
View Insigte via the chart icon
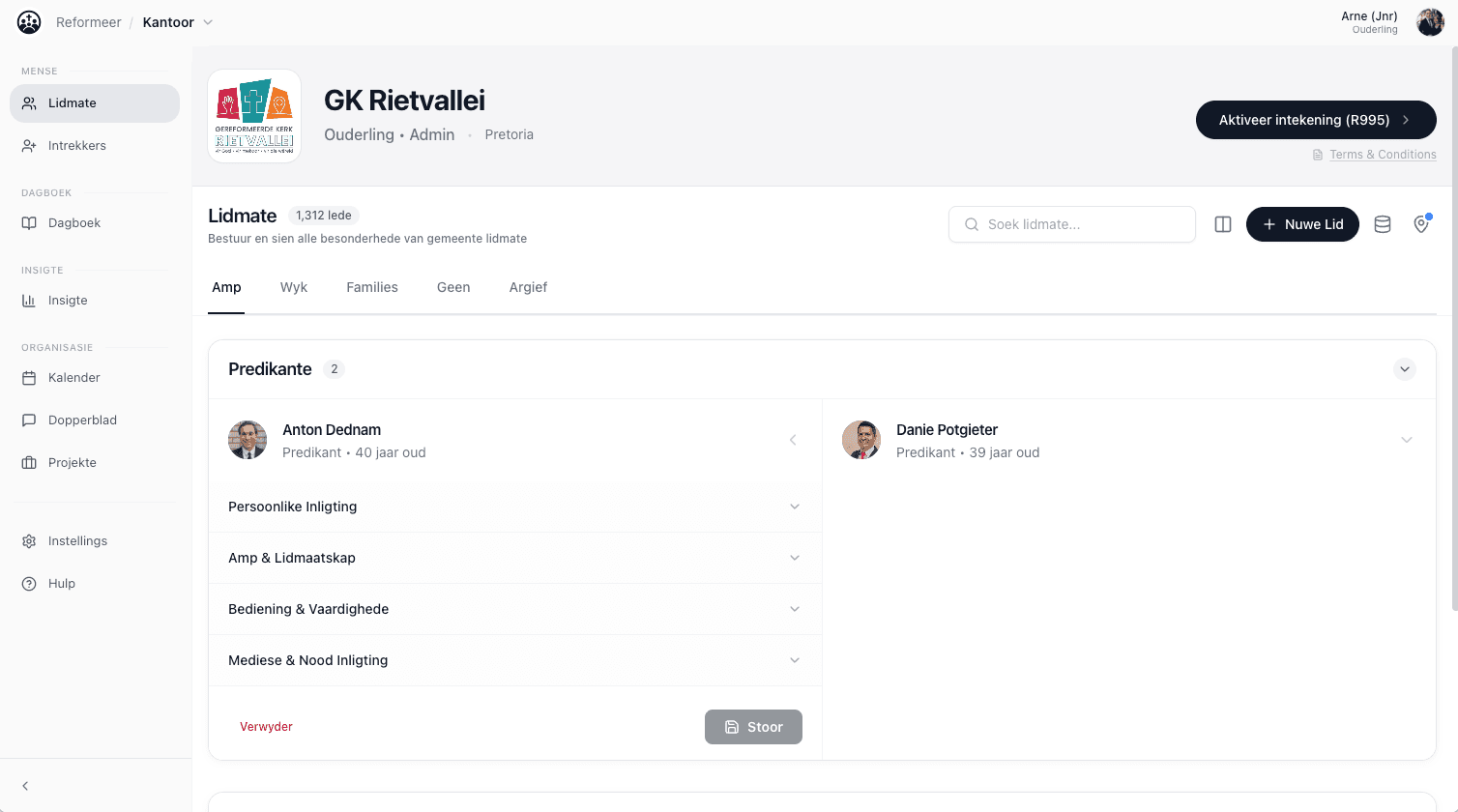pyautogui.click(x=29, y=300)
